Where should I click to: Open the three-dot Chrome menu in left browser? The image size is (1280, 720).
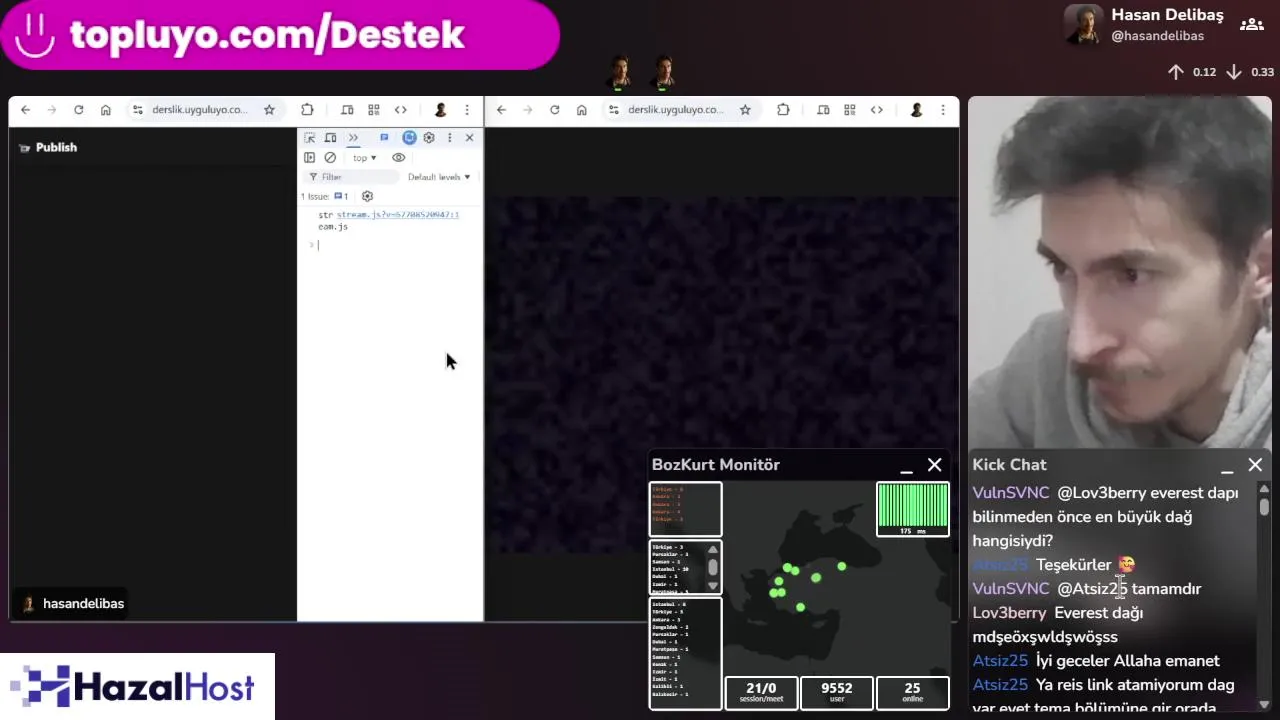(466, 110)
